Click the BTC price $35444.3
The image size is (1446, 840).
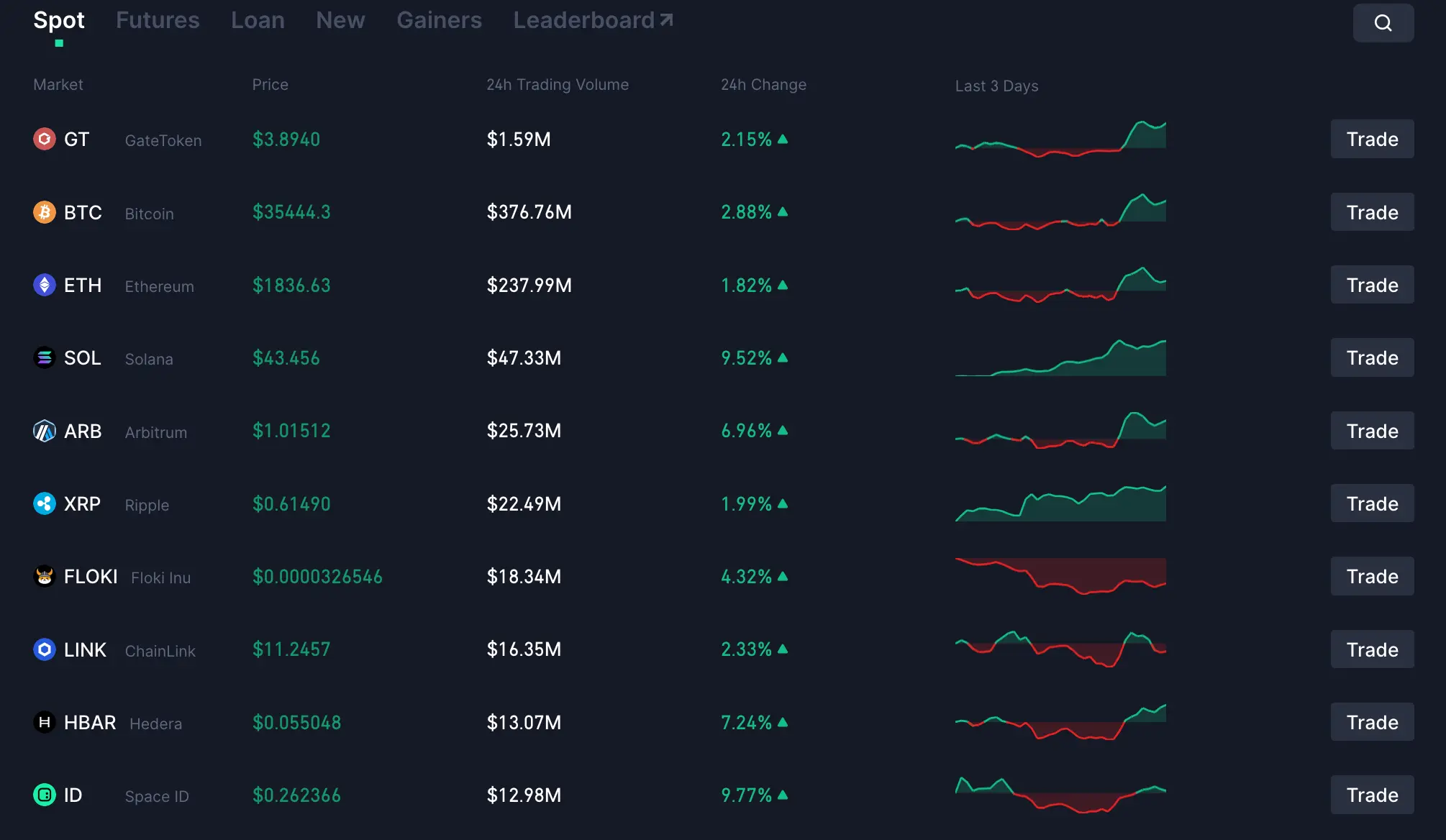click(x=291, y=212)
